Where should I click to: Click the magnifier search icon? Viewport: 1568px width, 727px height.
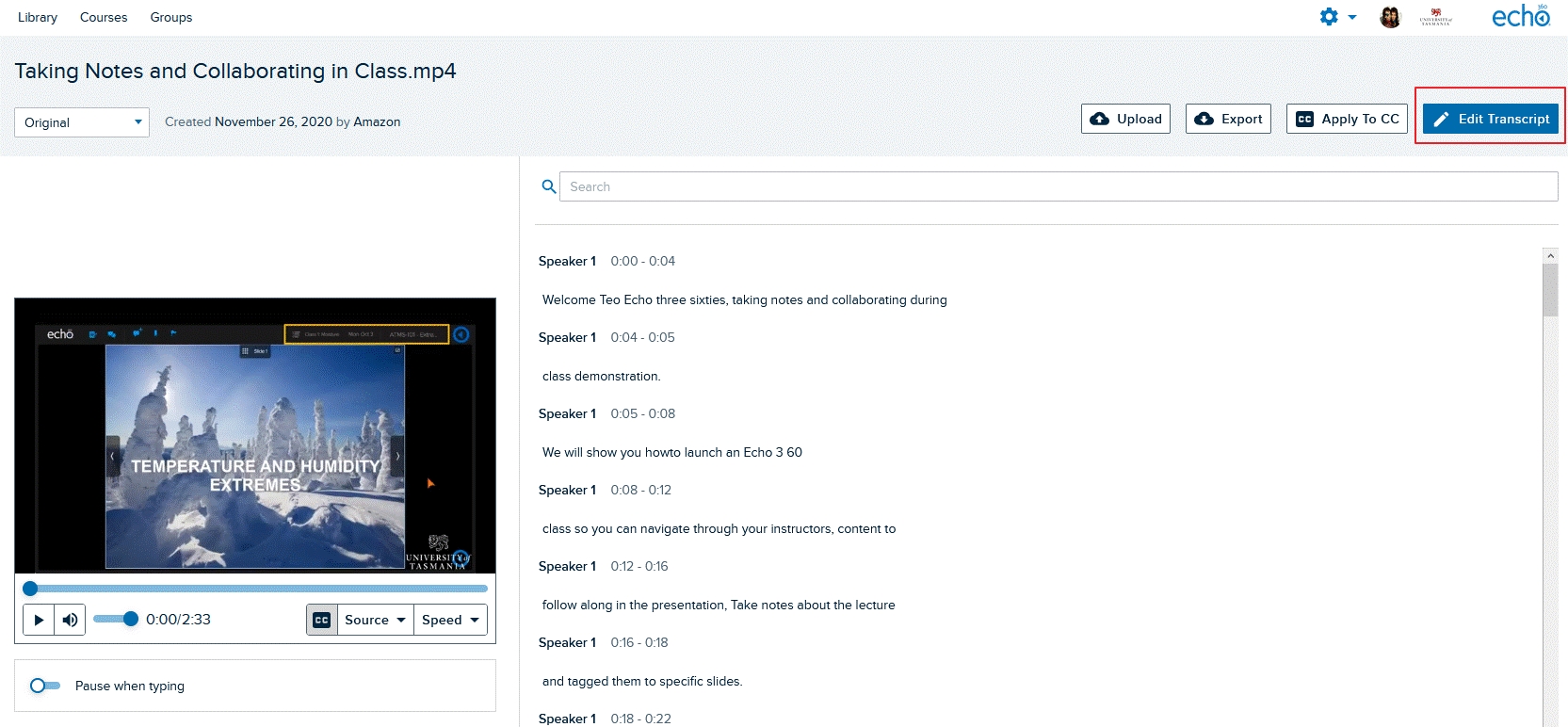click(x=549, y=186)
